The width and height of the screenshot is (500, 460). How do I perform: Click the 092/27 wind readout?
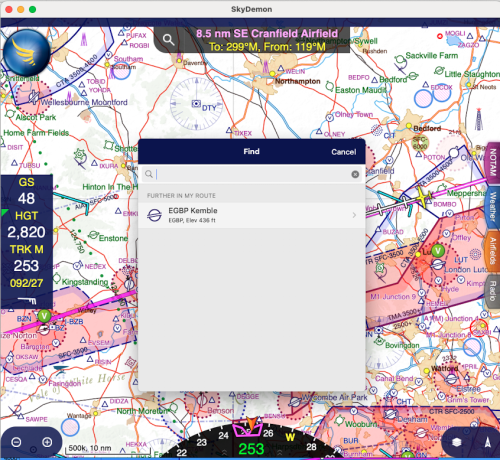click(26, 283)
